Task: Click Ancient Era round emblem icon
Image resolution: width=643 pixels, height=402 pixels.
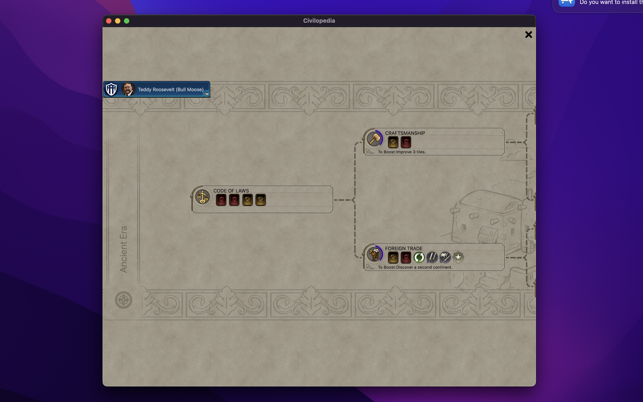Action: click(123, 300)
